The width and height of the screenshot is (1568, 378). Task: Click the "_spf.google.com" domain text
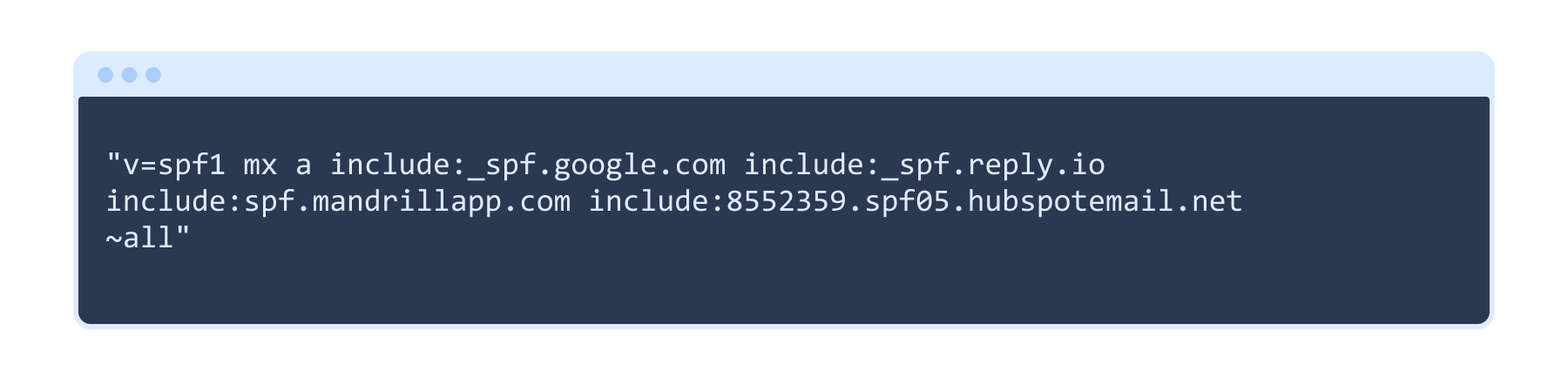click(596, 165)
